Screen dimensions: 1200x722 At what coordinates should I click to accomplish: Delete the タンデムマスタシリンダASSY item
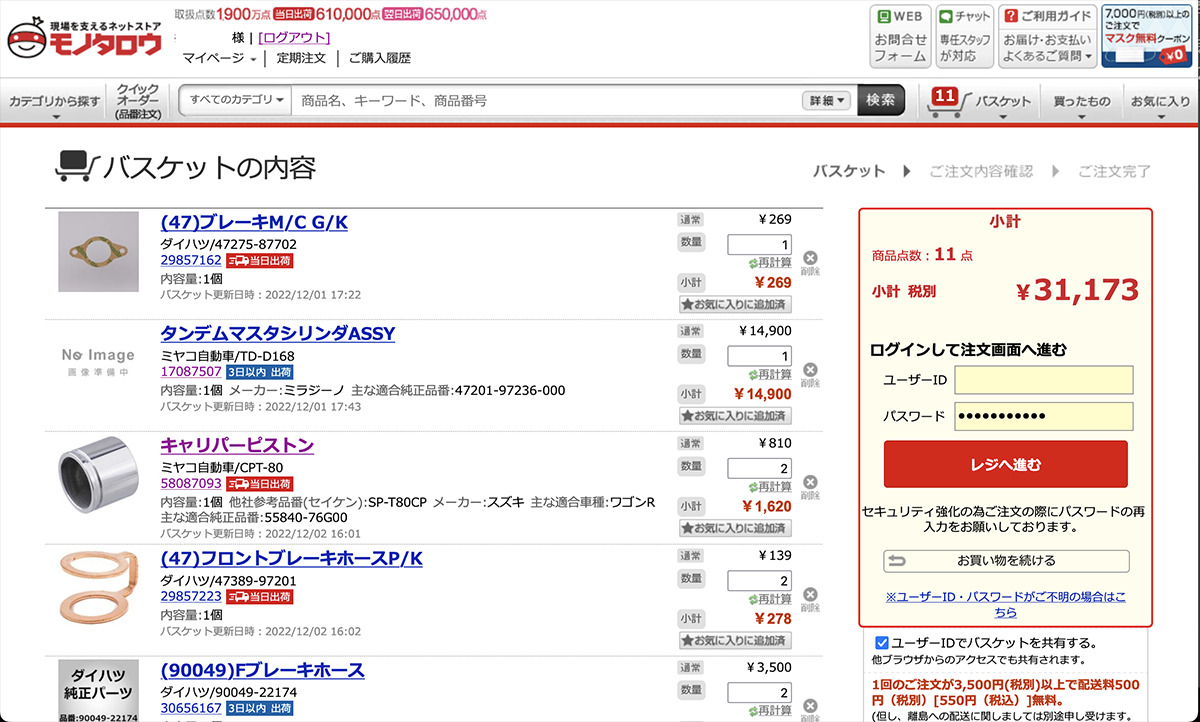point(810,374)
